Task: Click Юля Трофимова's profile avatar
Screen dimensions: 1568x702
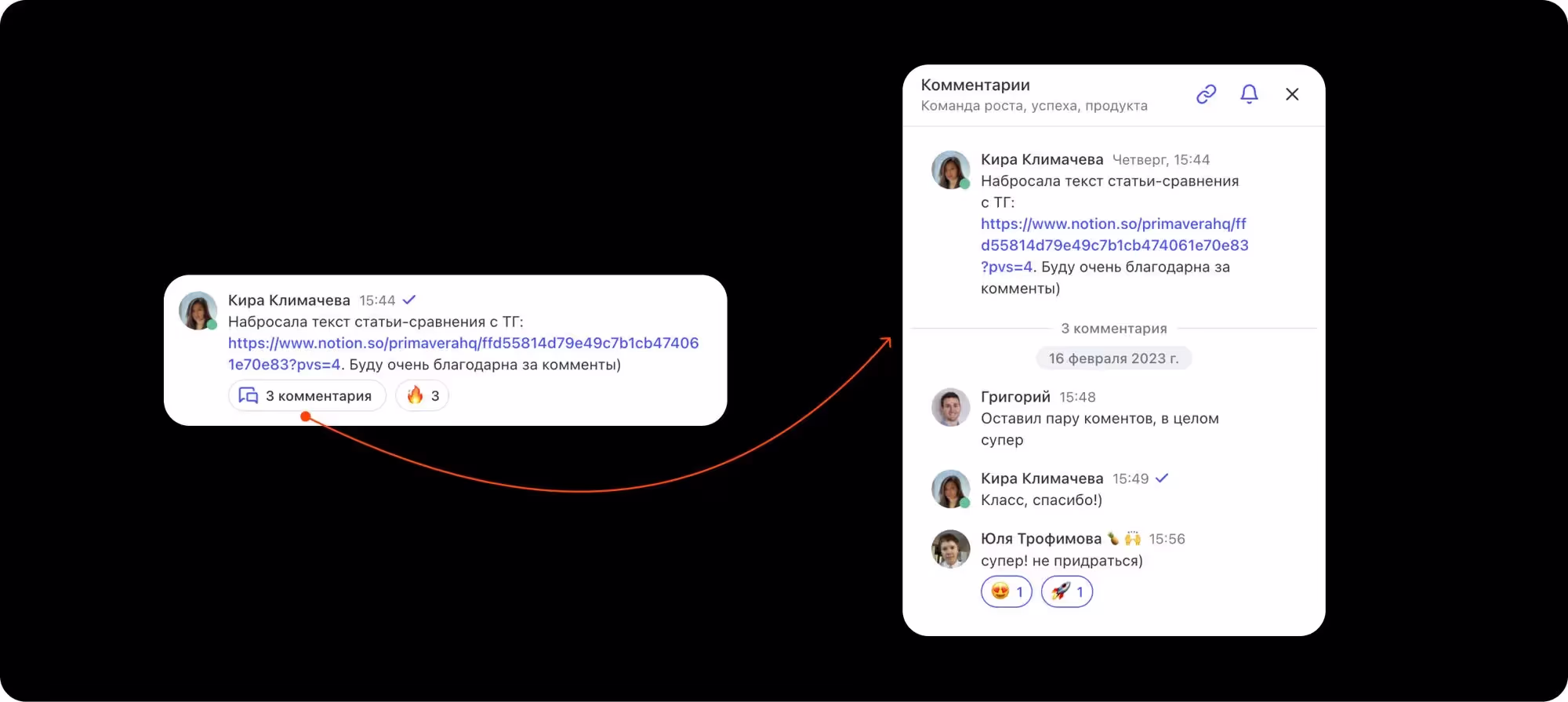Action: tap(950, 548)
